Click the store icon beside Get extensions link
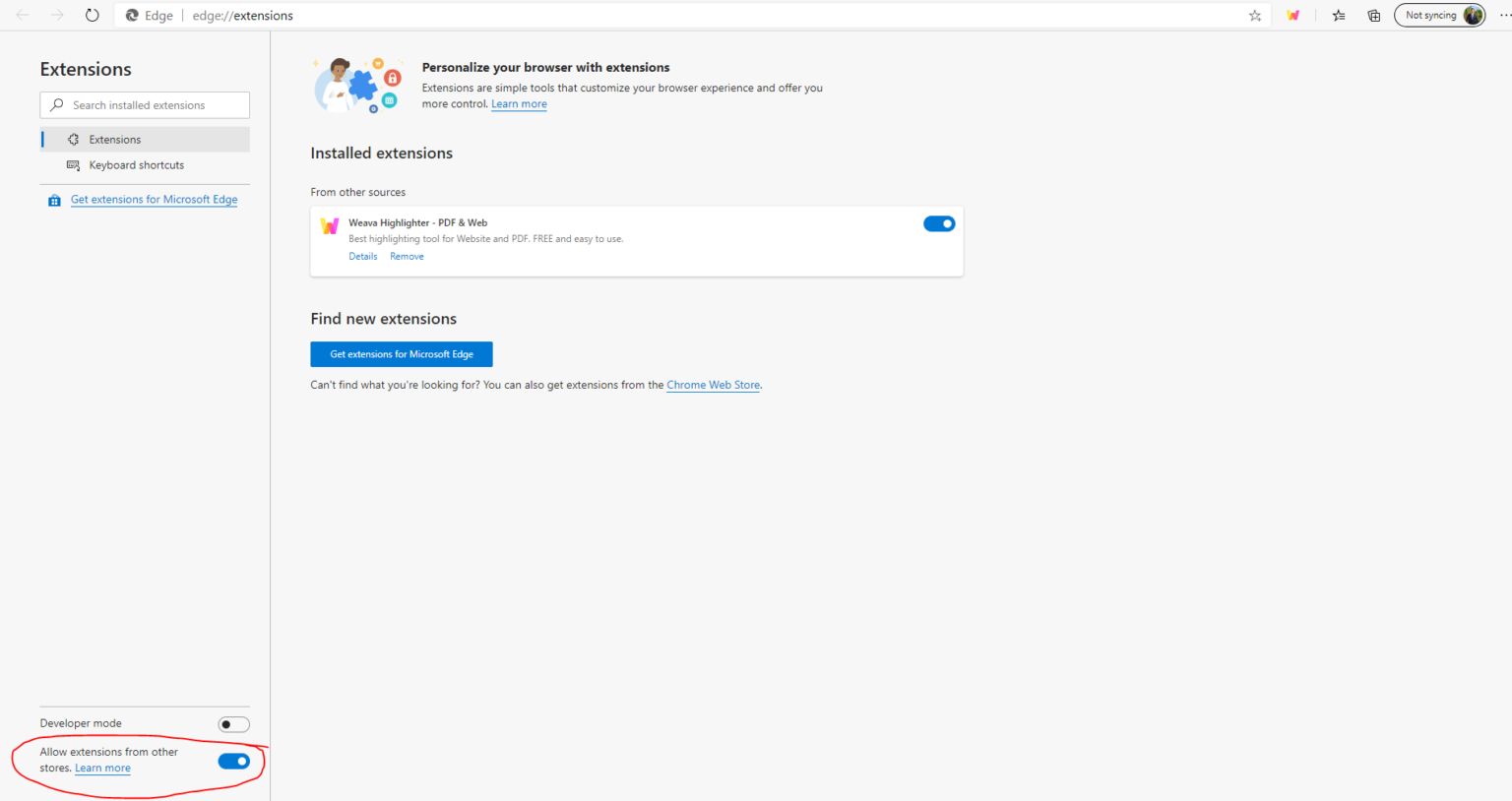This screenshot has width=1512, height=801. tap(54, 200)
